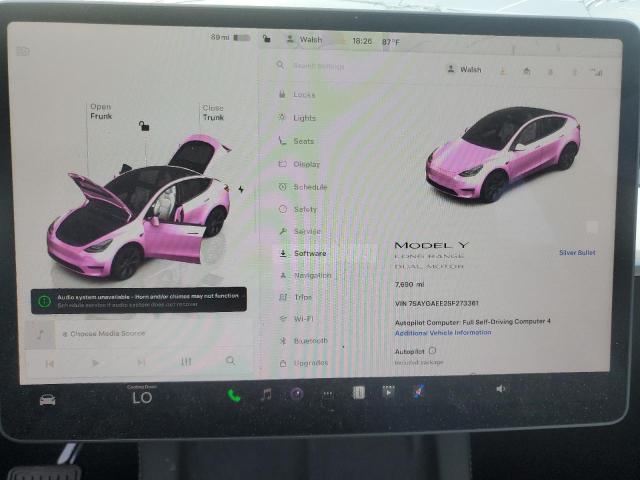Tap the Autopilot Computer information line

473,322
